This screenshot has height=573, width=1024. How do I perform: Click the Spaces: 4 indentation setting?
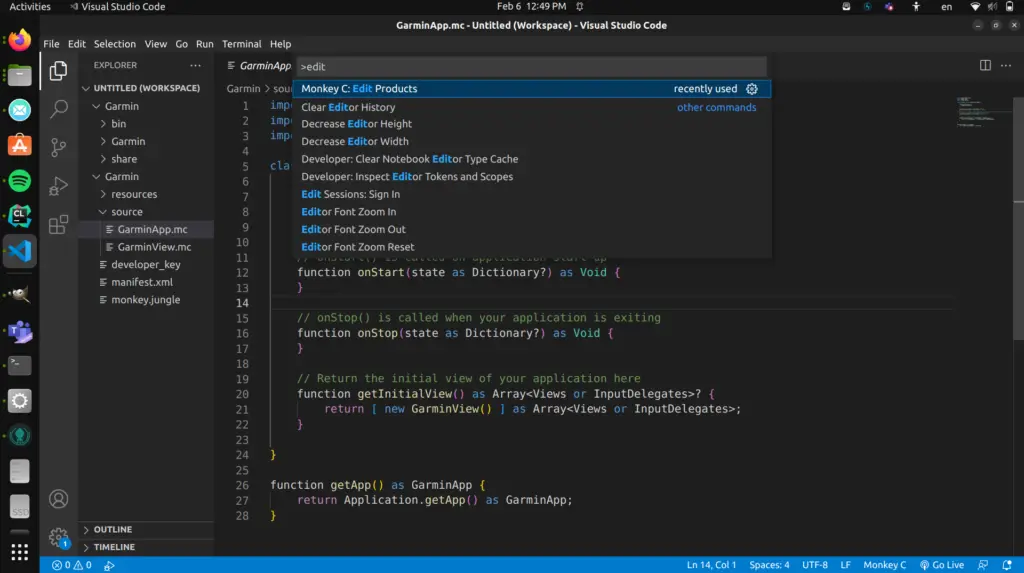(769, 565)
